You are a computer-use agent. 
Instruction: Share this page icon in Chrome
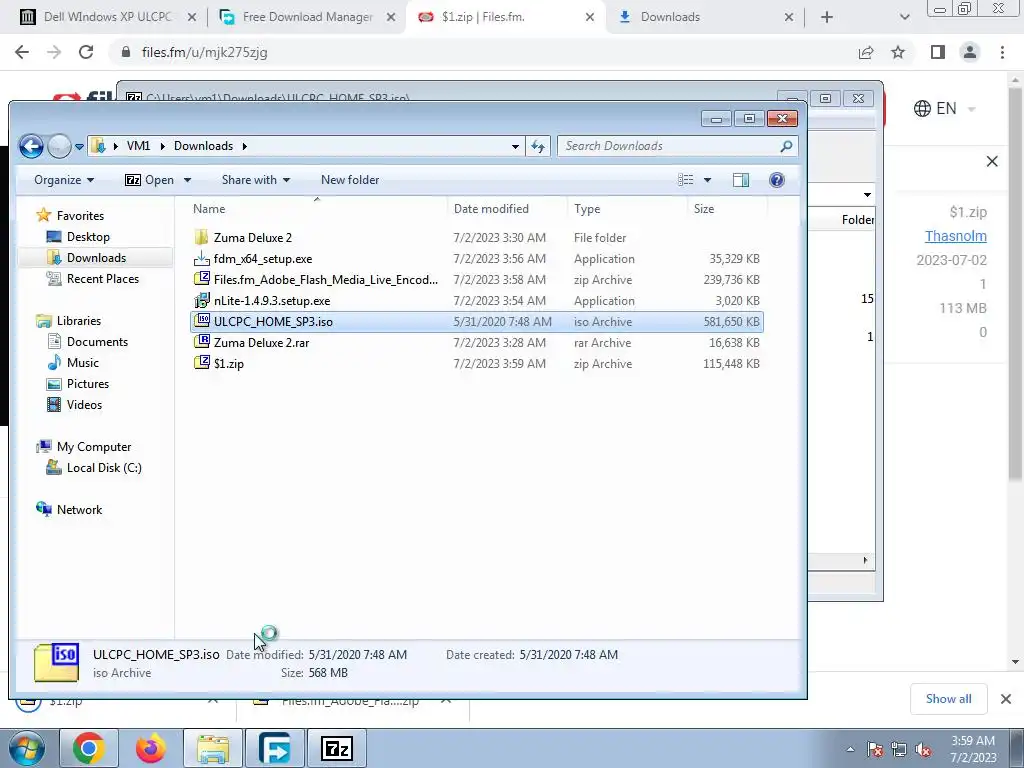[866, 52]
